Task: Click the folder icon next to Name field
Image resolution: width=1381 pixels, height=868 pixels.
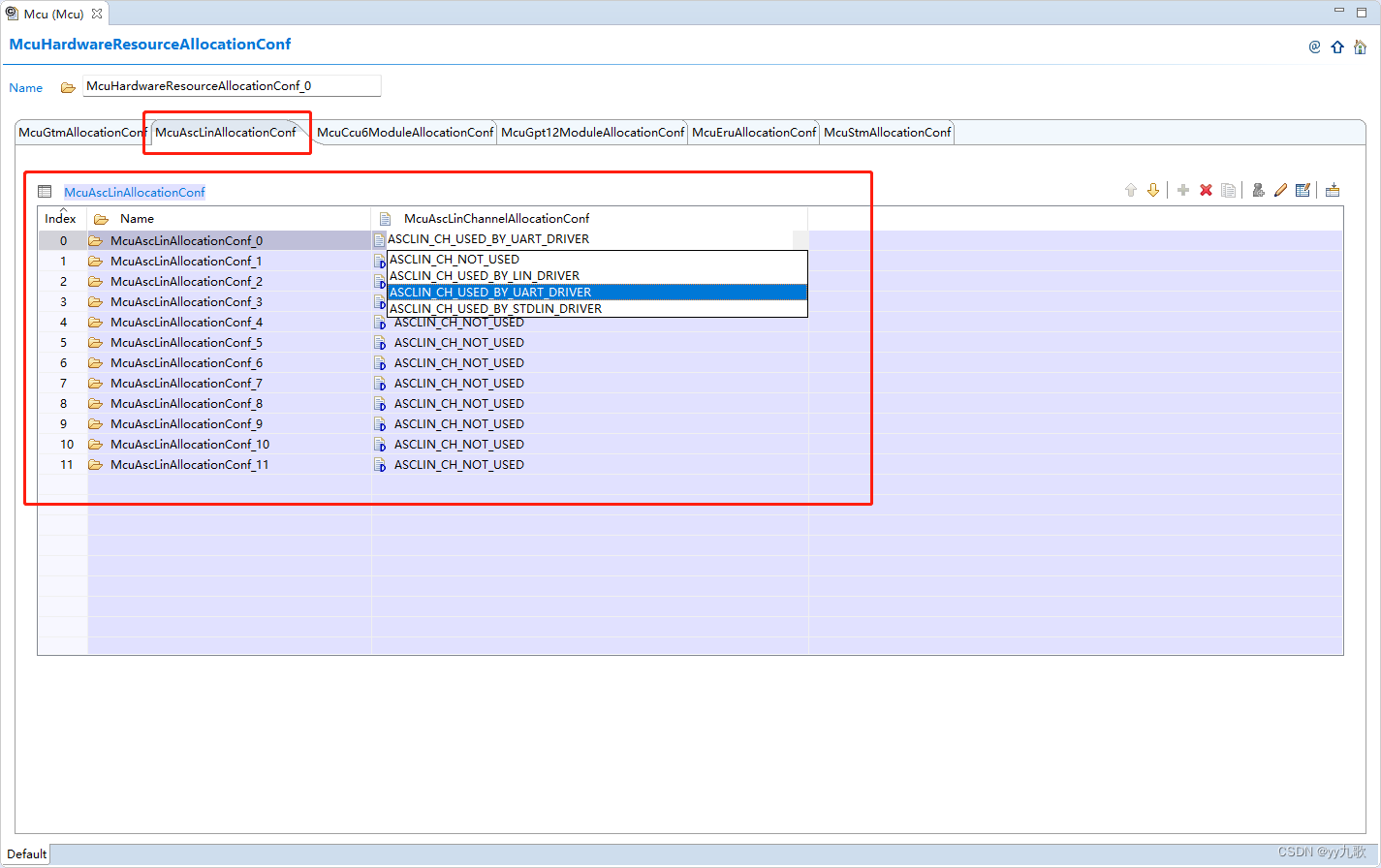Action: [x=68, y=87]
